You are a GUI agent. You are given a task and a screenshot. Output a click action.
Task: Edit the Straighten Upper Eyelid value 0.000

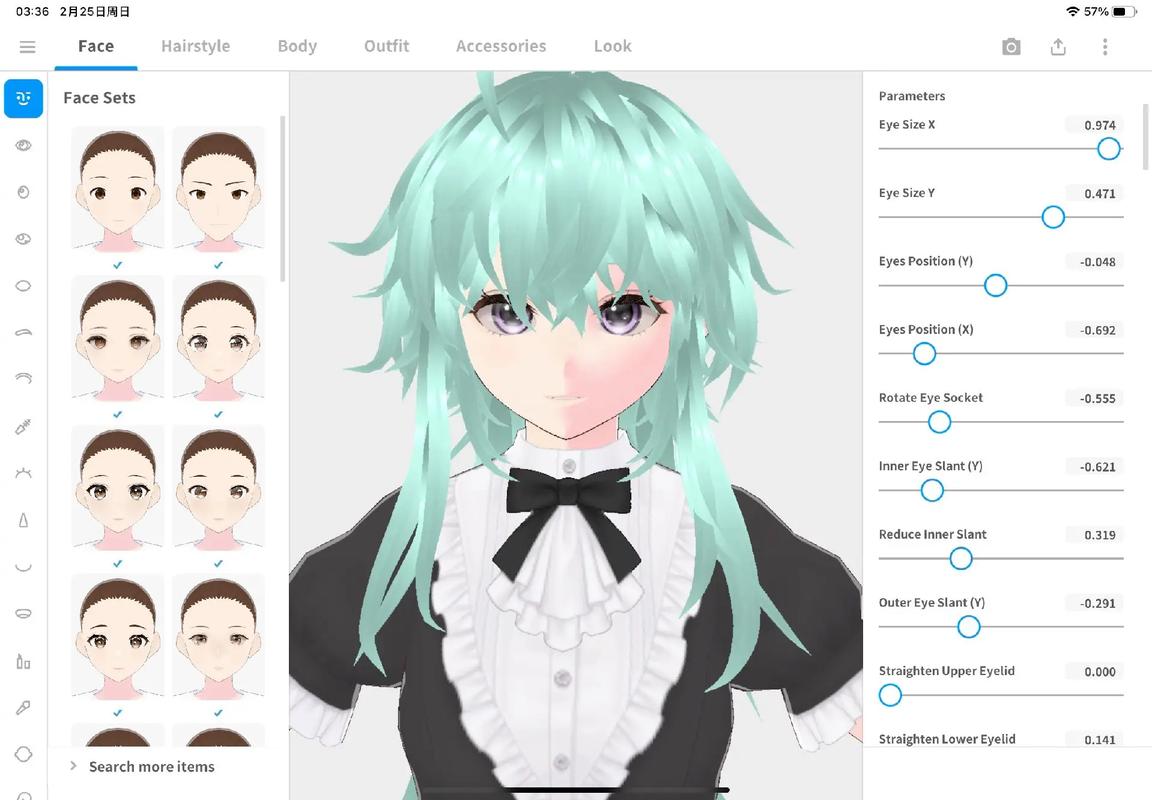point(1095,672)
